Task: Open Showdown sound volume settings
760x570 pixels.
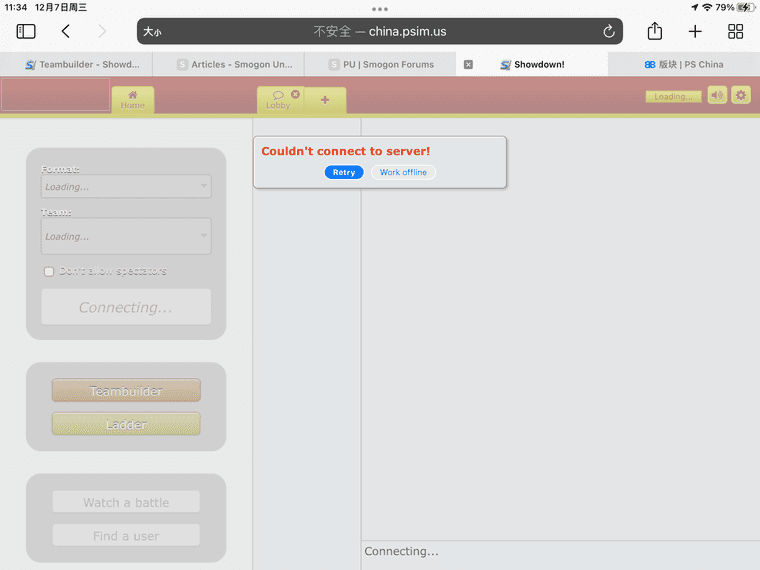Action: [717, 95]
